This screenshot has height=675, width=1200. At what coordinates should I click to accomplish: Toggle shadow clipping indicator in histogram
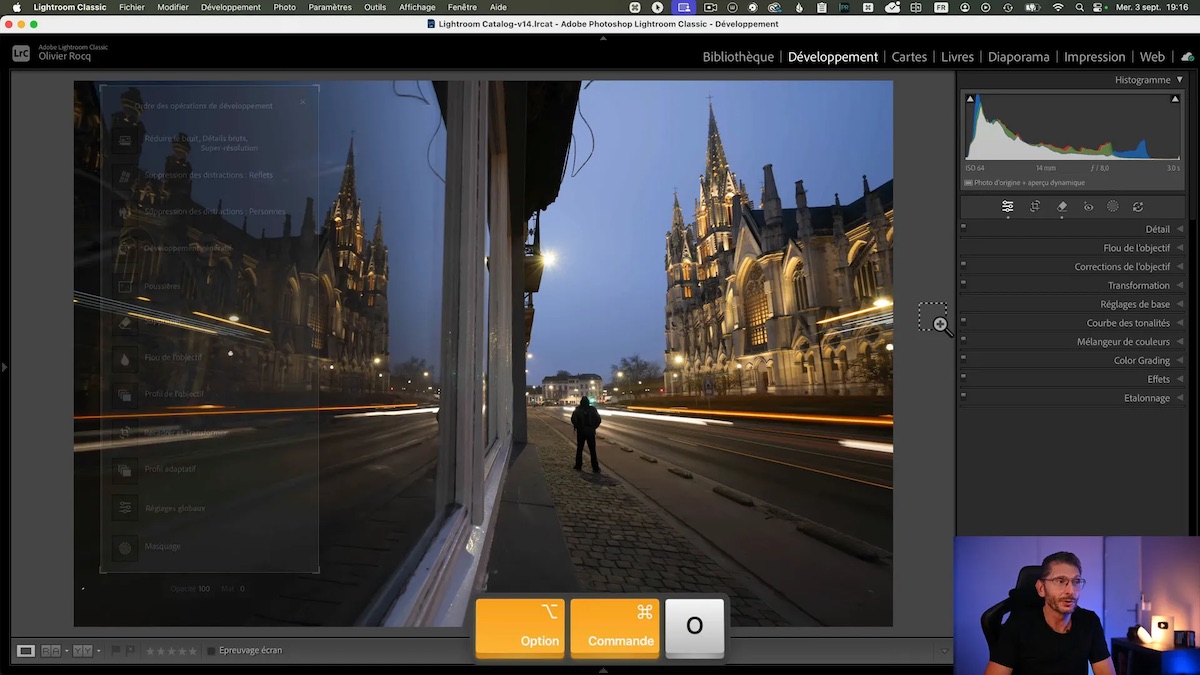[x=969, y=99]
